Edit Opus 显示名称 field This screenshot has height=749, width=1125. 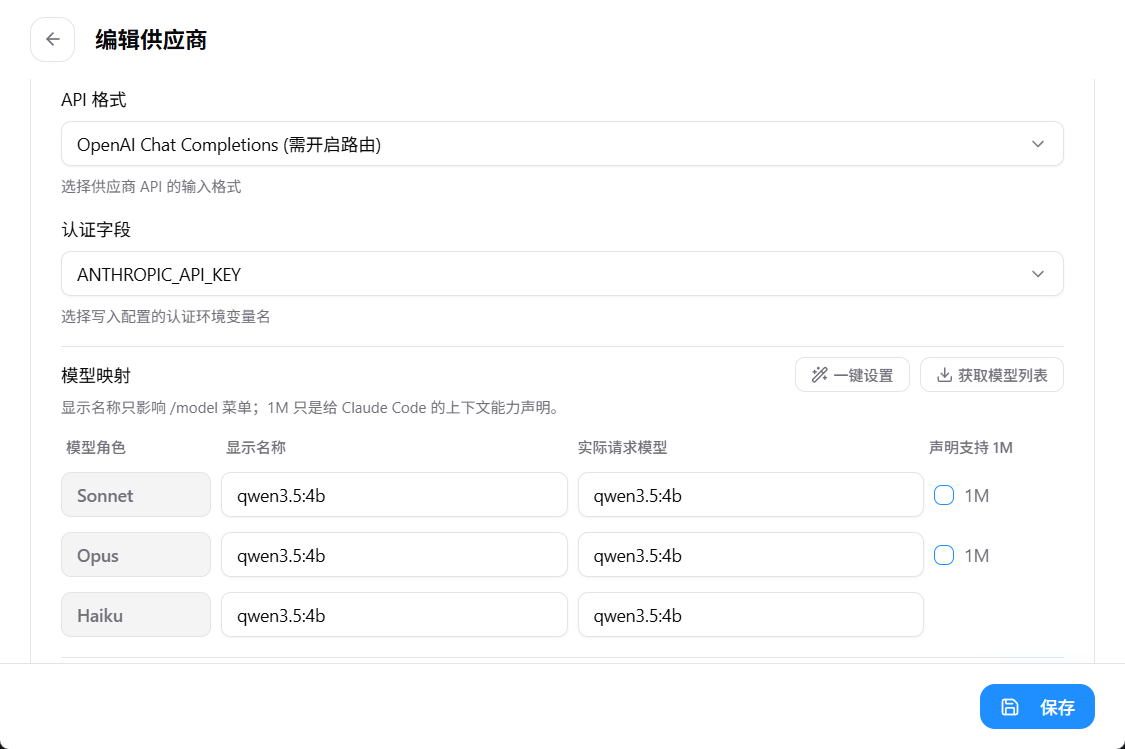click(394, 555)
